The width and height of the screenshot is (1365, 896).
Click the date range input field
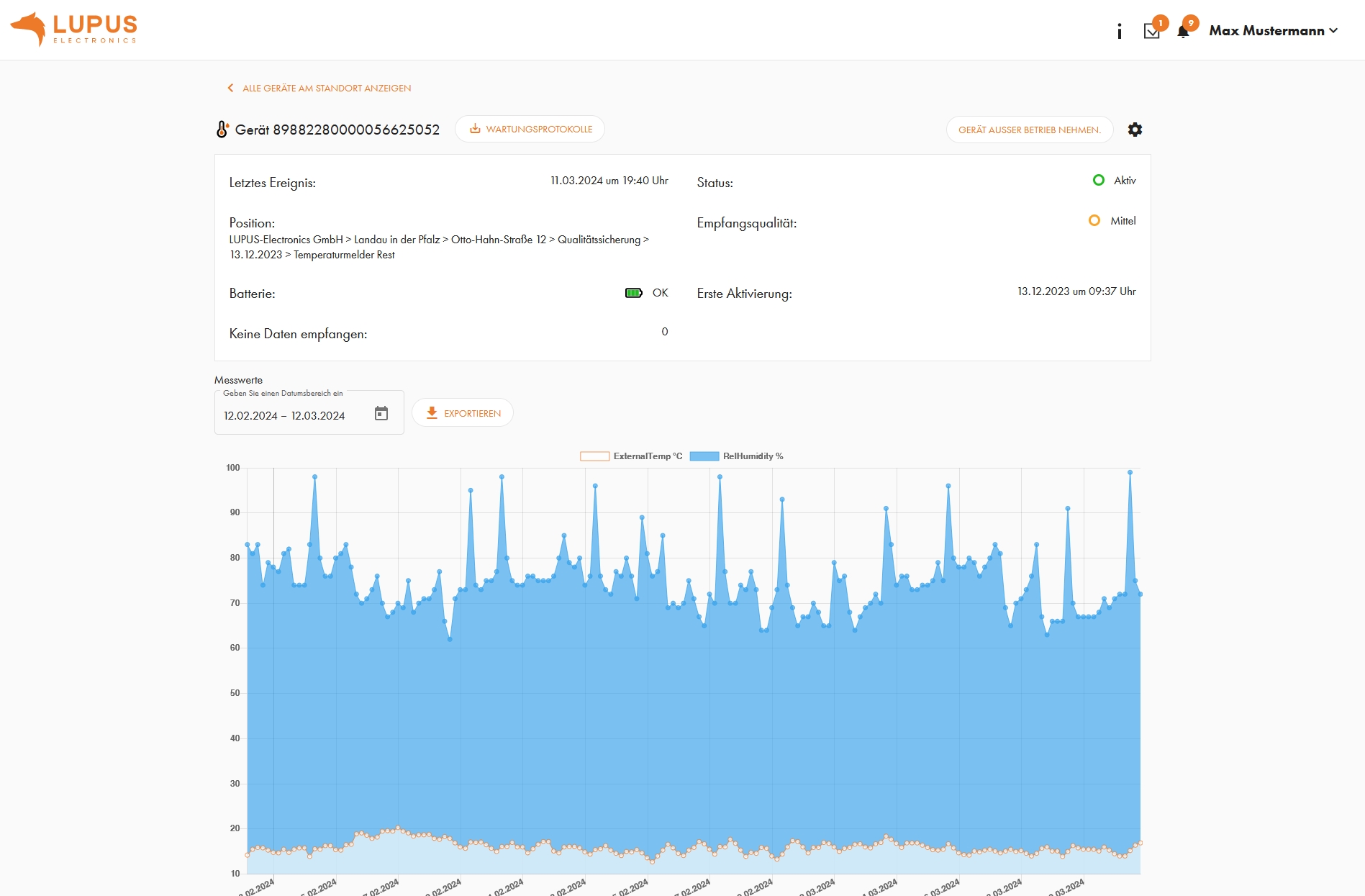click(309, 413)
